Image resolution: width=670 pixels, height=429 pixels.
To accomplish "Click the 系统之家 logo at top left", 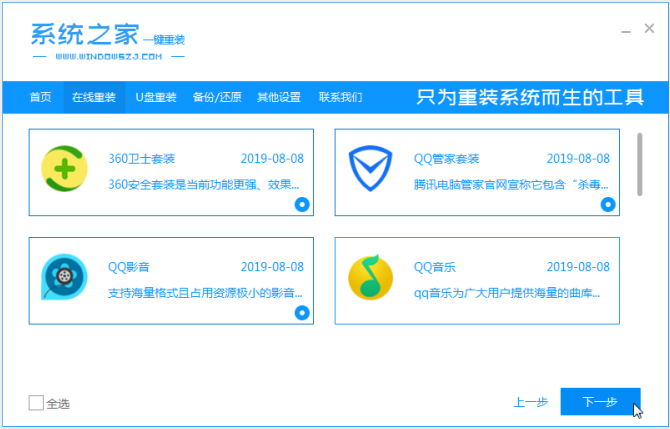I will click(x=108, y=41).
